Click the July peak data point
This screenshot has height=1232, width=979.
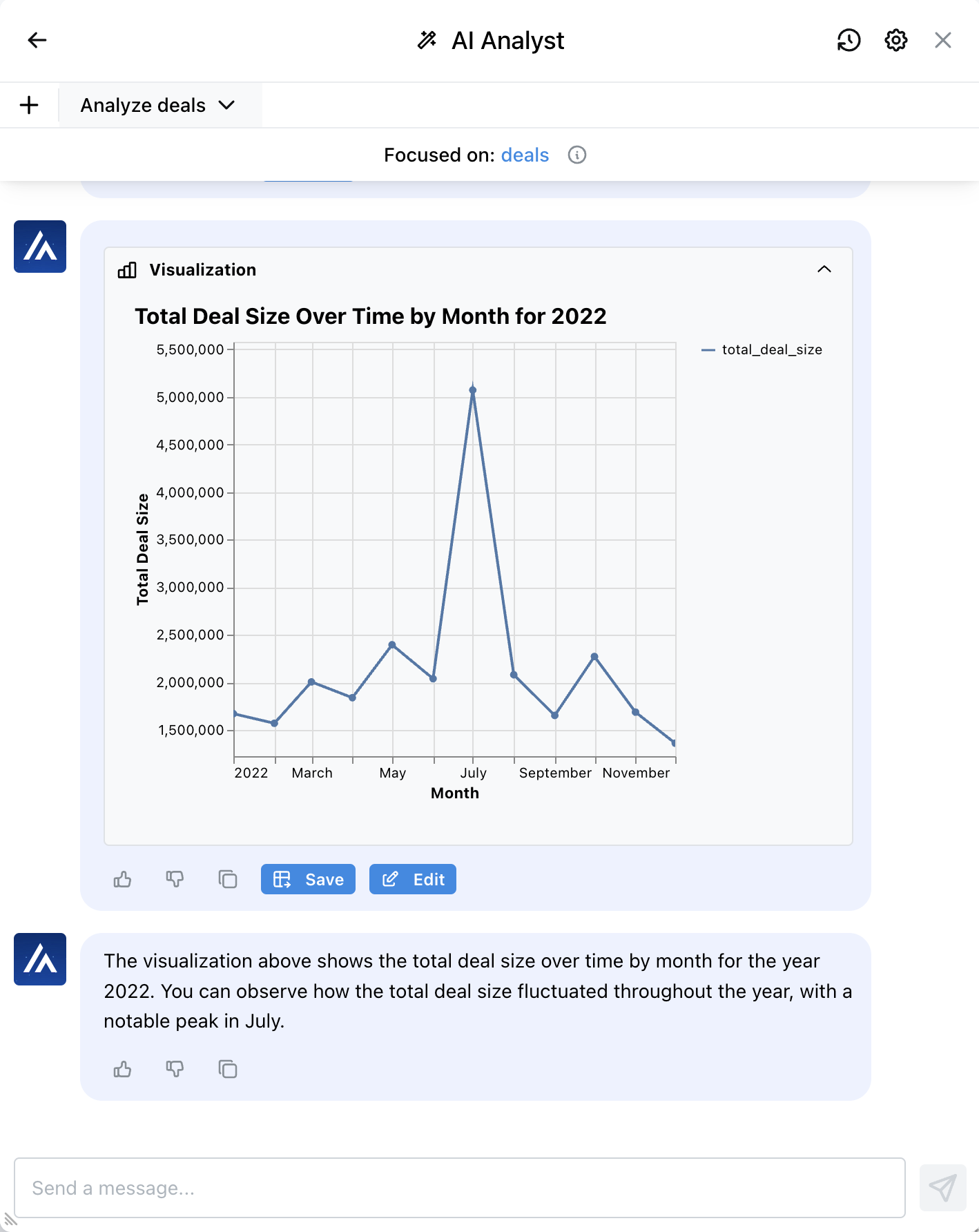[x=473, y=390]
